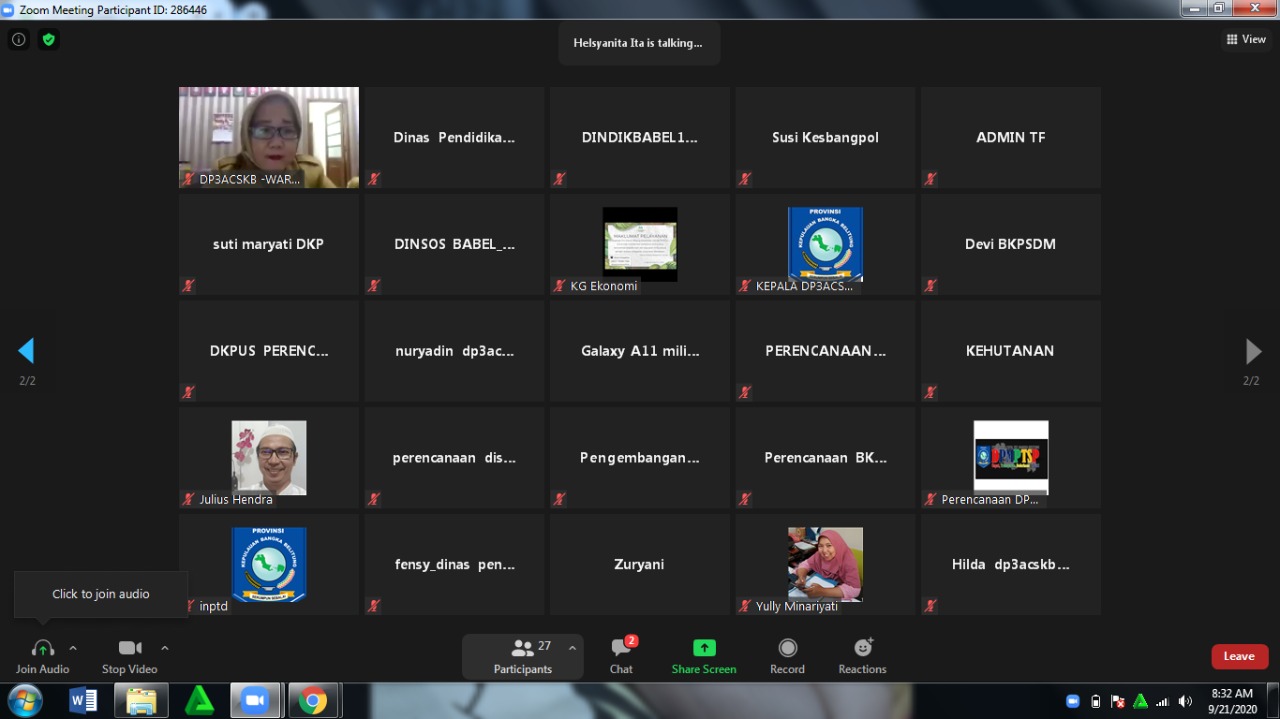
Task: Start recording with the Record button
Action: pos(787,655)
